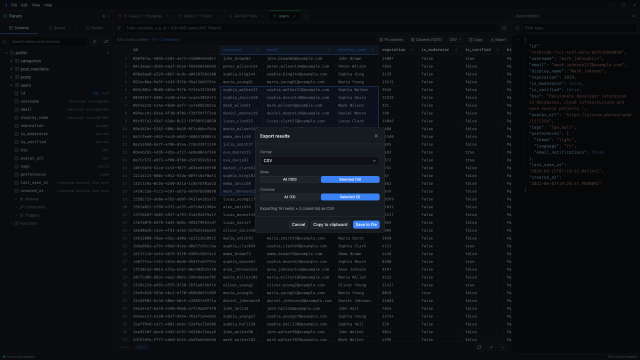Open the Get All Posts tab

[246, 16]
